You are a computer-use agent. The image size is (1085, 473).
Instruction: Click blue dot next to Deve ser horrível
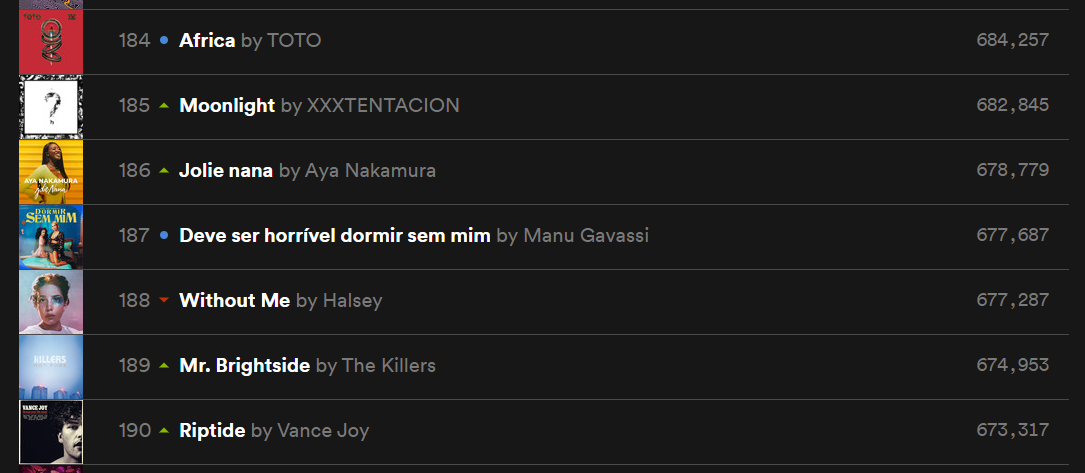point(164,235)
